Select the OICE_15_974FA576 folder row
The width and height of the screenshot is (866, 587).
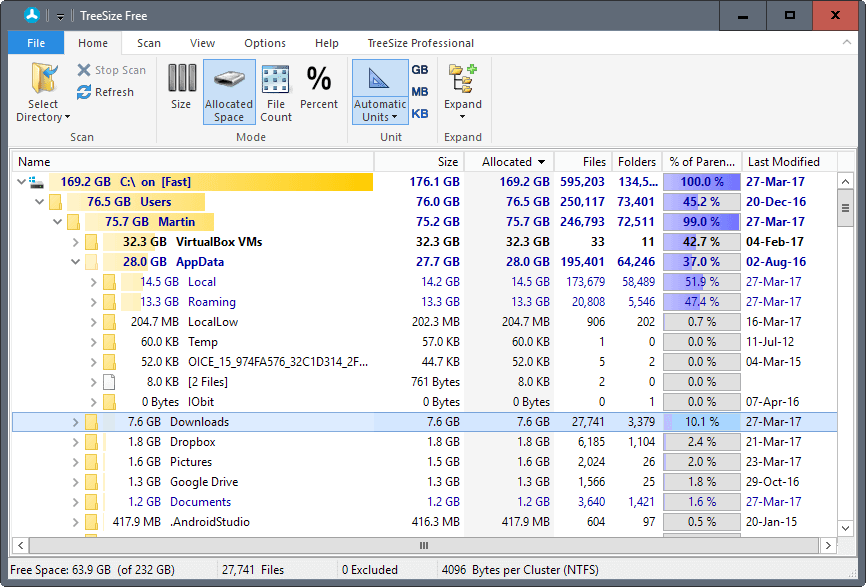pos(424,362)
